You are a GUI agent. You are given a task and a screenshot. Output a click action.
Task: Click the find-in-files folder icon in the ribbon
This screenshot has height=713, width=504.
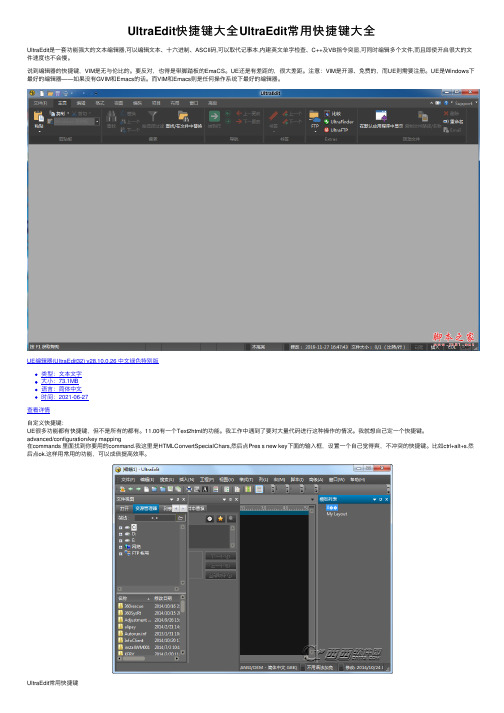(183, 116)
